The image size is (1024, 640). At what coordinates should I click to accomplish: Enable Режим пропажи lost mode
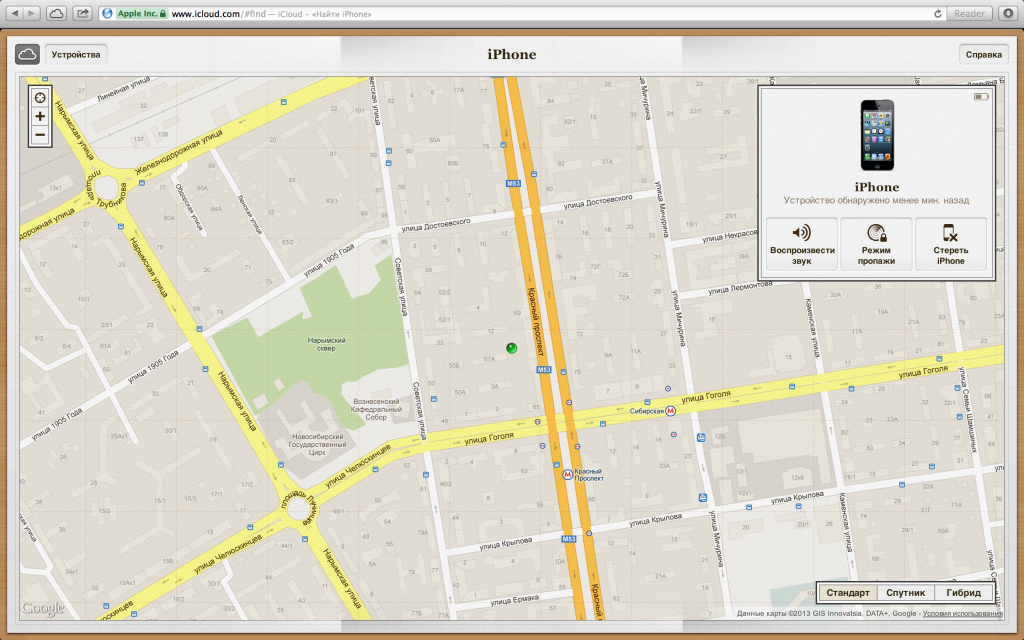(876, 244)
